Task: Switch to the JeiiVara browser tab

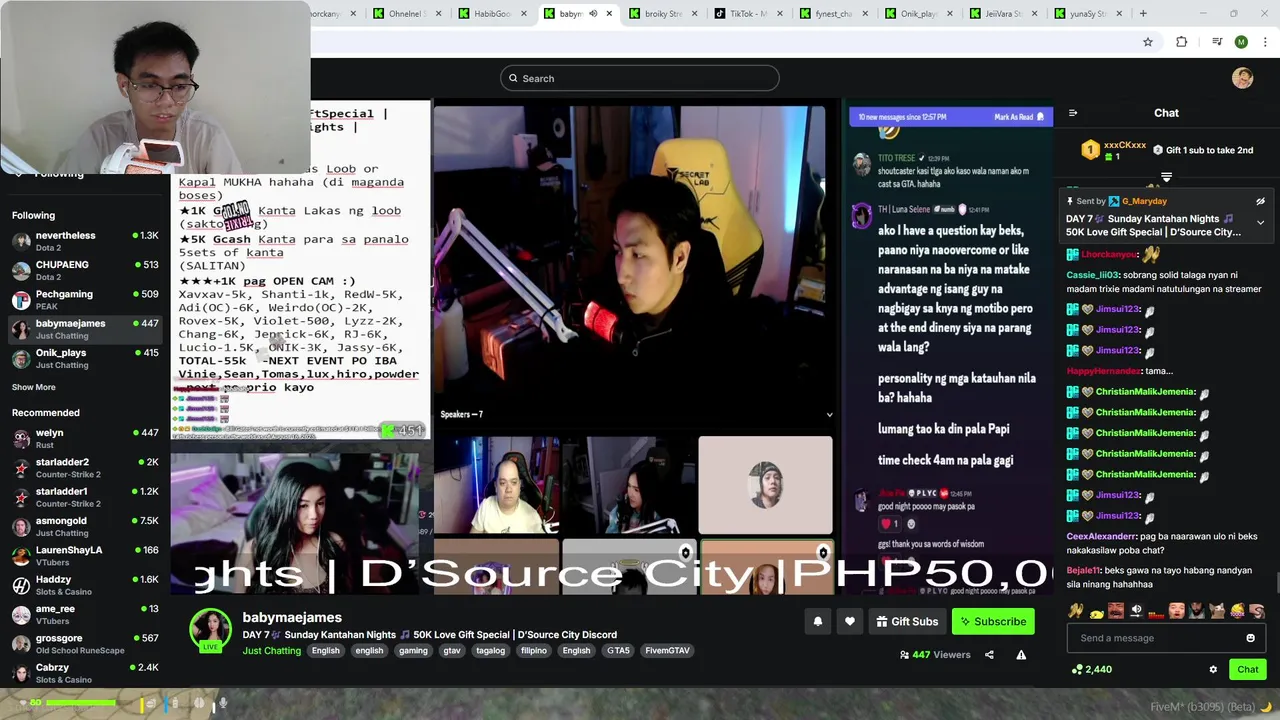Action: coord(1003,14)
